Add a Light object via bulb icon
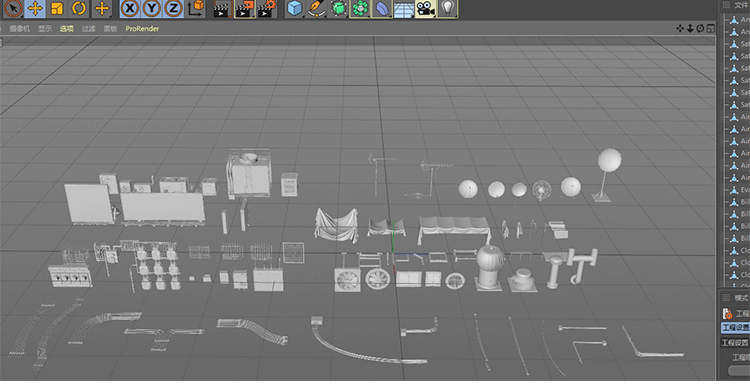 pyautogui.click(x=447, y=9)
